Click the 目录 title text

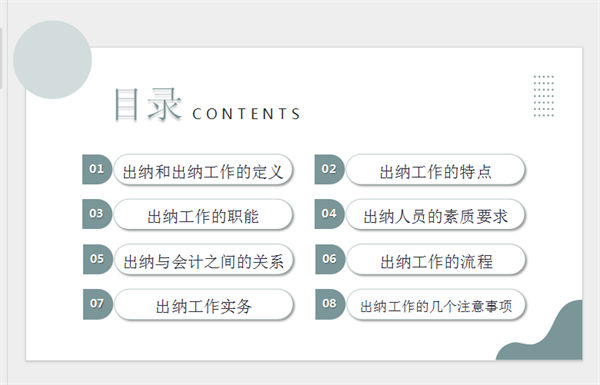148,104
